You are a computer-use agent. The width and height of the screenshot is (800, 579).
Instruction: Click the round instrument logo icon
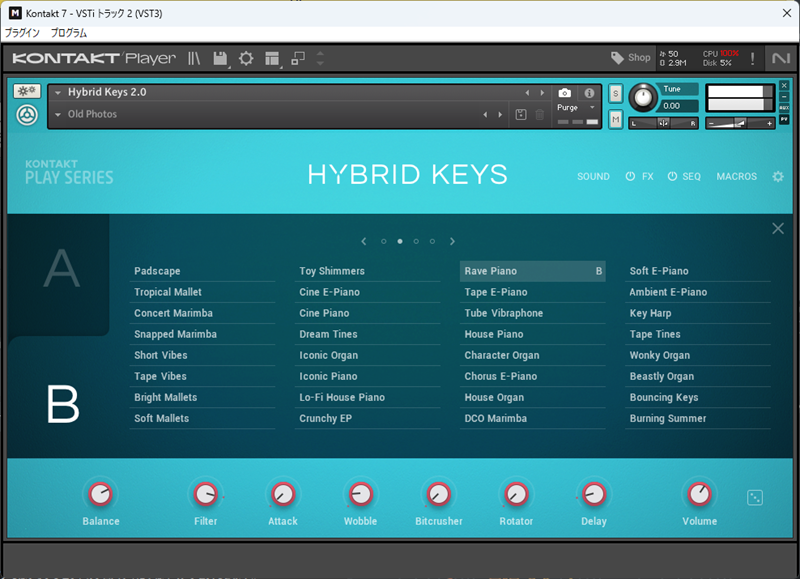point(27,115)
